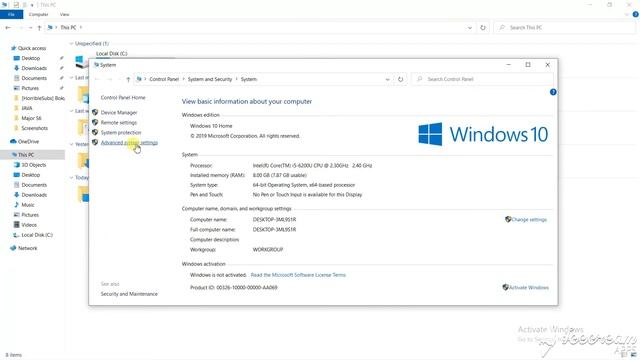Screen dimensions: 640x360
Task: Click Control Panel Home link
Action: coord(123,98)
